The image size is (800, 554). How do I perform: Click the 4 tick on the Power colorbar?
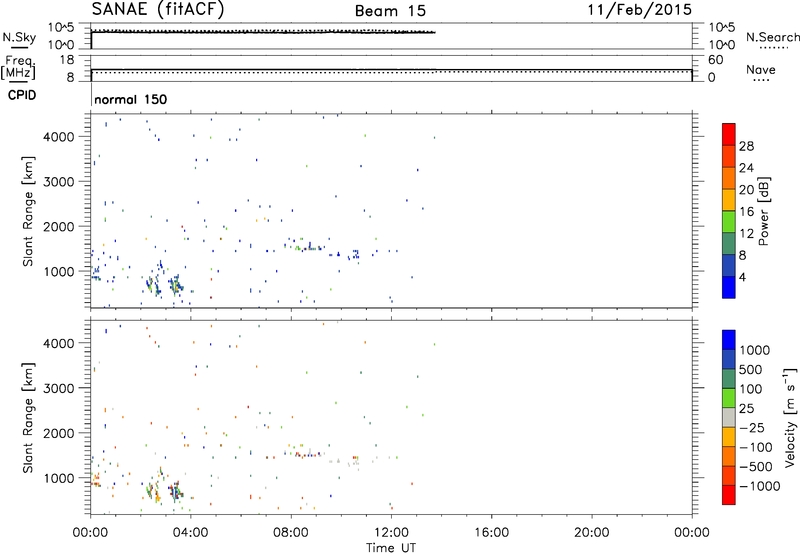(742, 277)
